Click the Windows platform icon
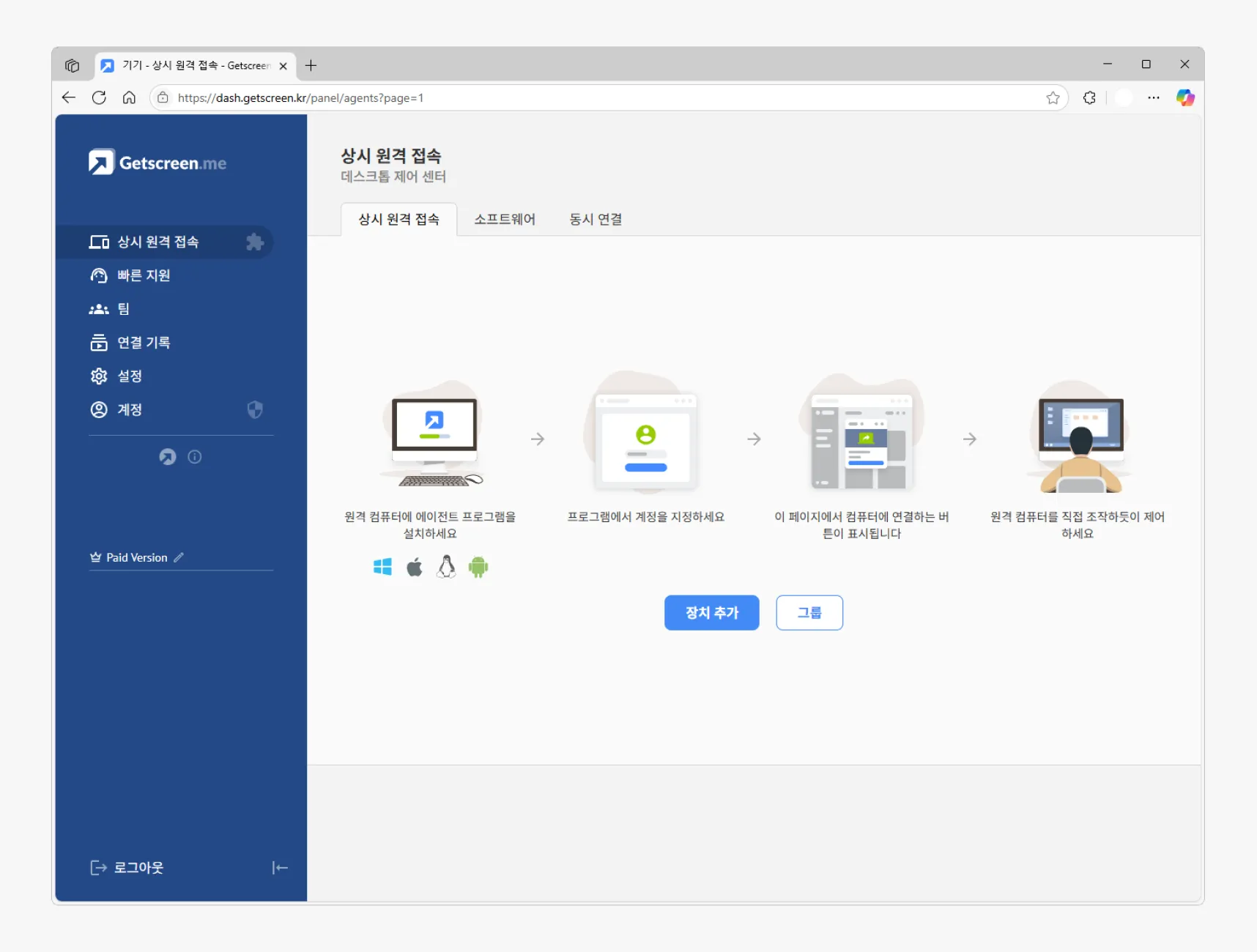Viewport: 1257px width, 952px height. point(382,567)
